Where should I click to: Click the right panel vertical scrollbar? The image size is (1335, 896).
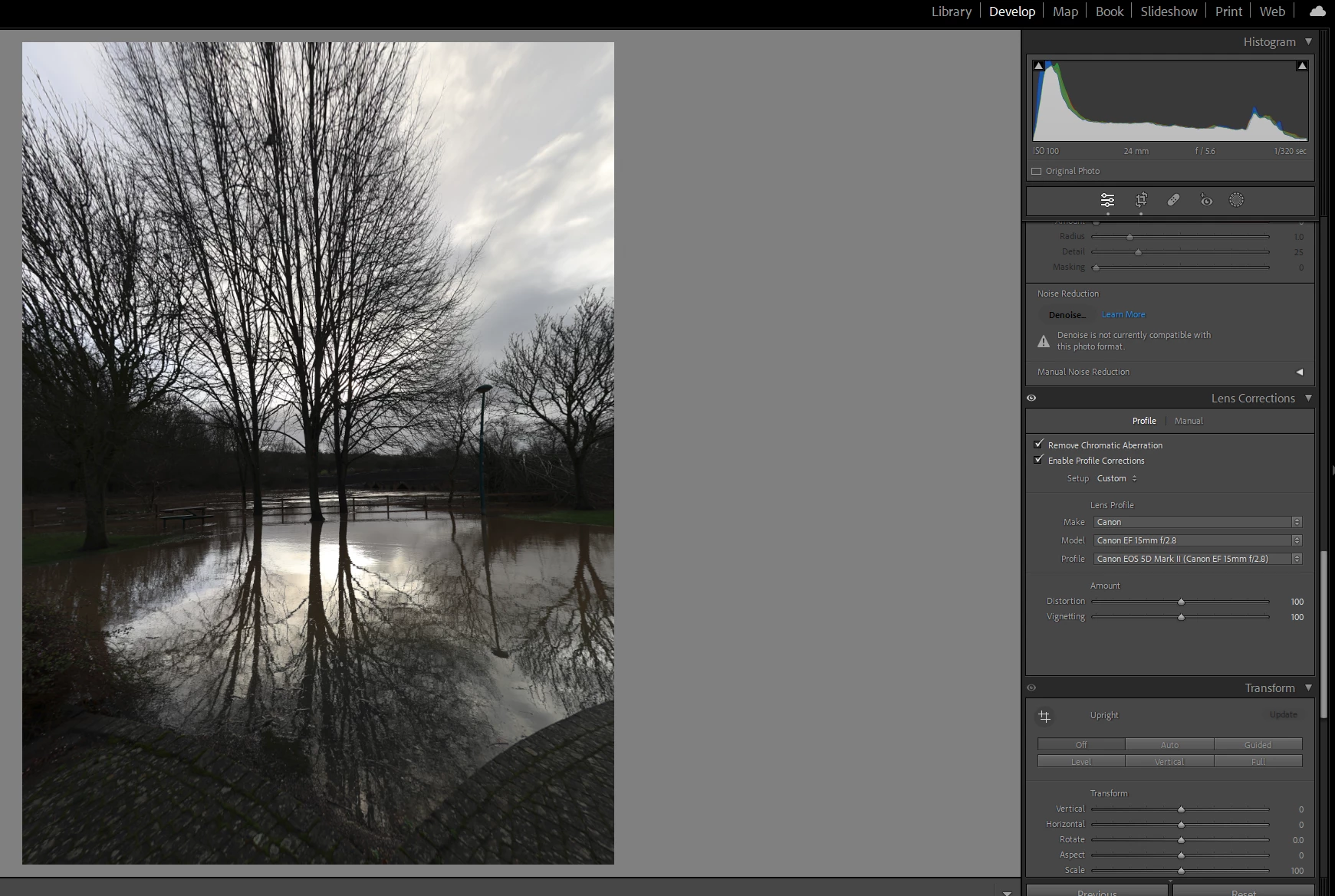pyautogui.click(x=1324, y=634)
